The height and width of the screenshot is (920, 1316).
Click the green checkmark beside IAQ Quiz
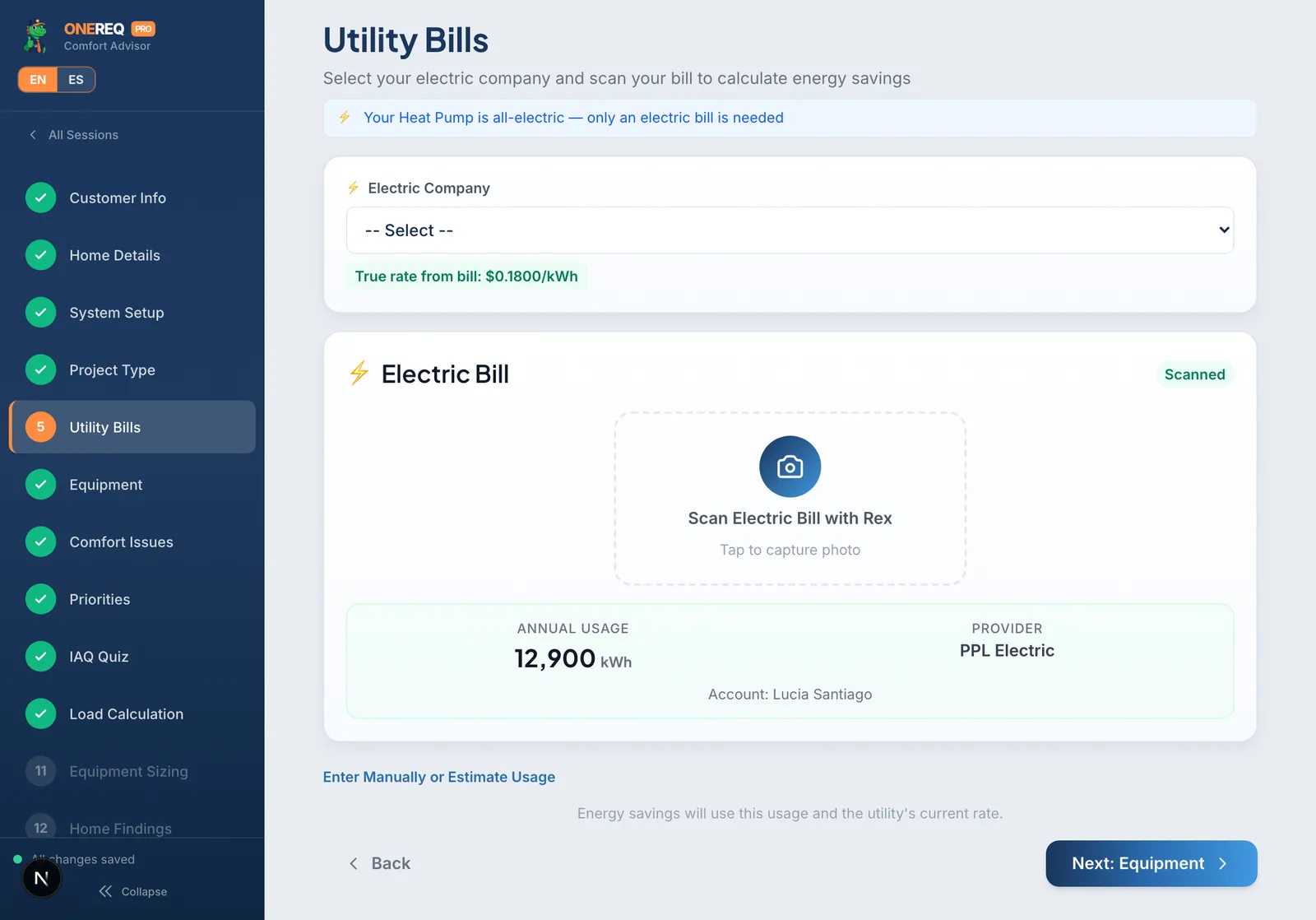(x=40, y=657)
